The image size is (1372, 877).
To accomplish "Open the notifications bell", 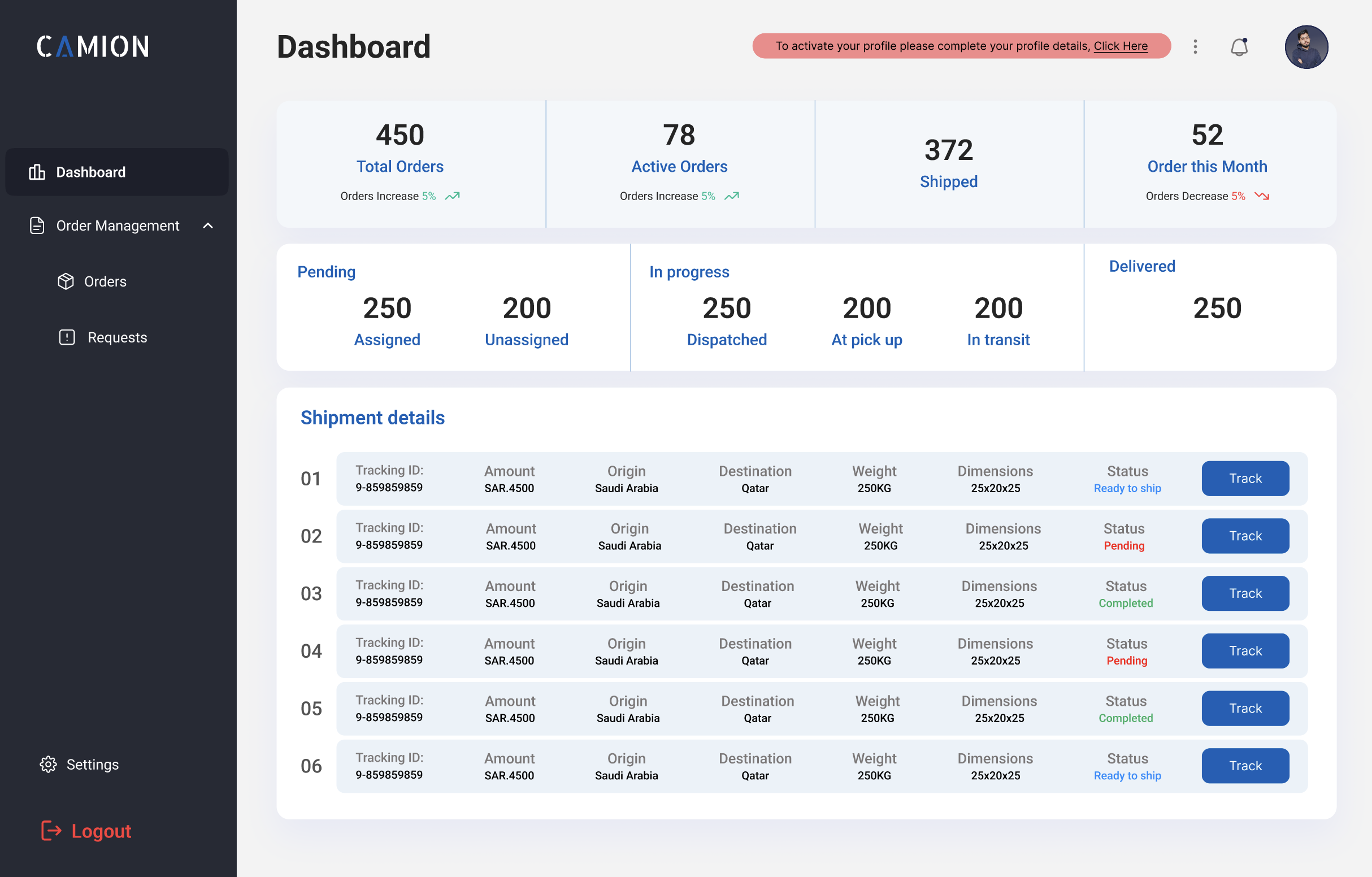I will pyautogui.click(x=1239, y=46).
